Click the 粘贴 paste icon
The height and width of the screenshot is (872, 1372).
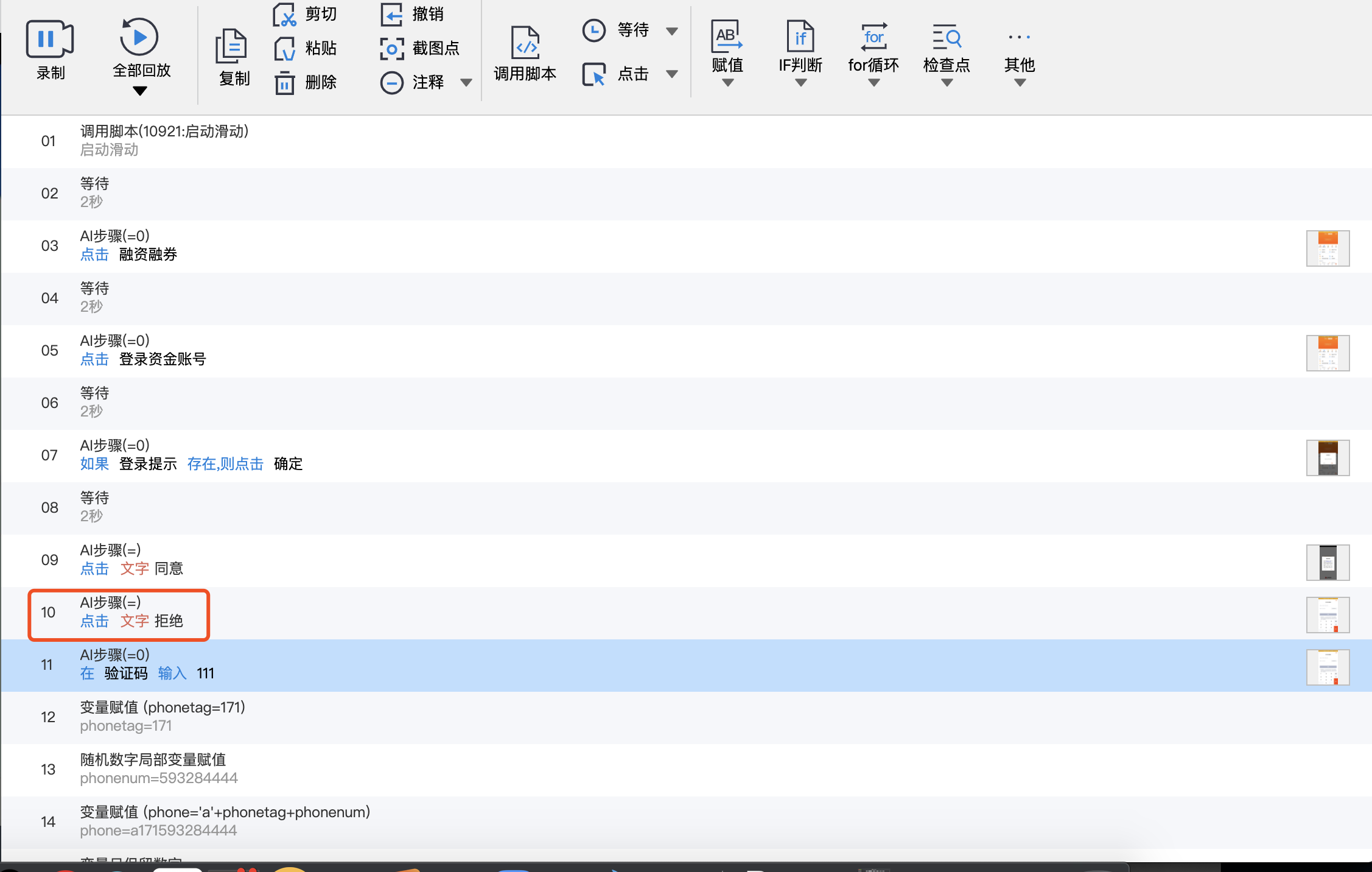284,49
